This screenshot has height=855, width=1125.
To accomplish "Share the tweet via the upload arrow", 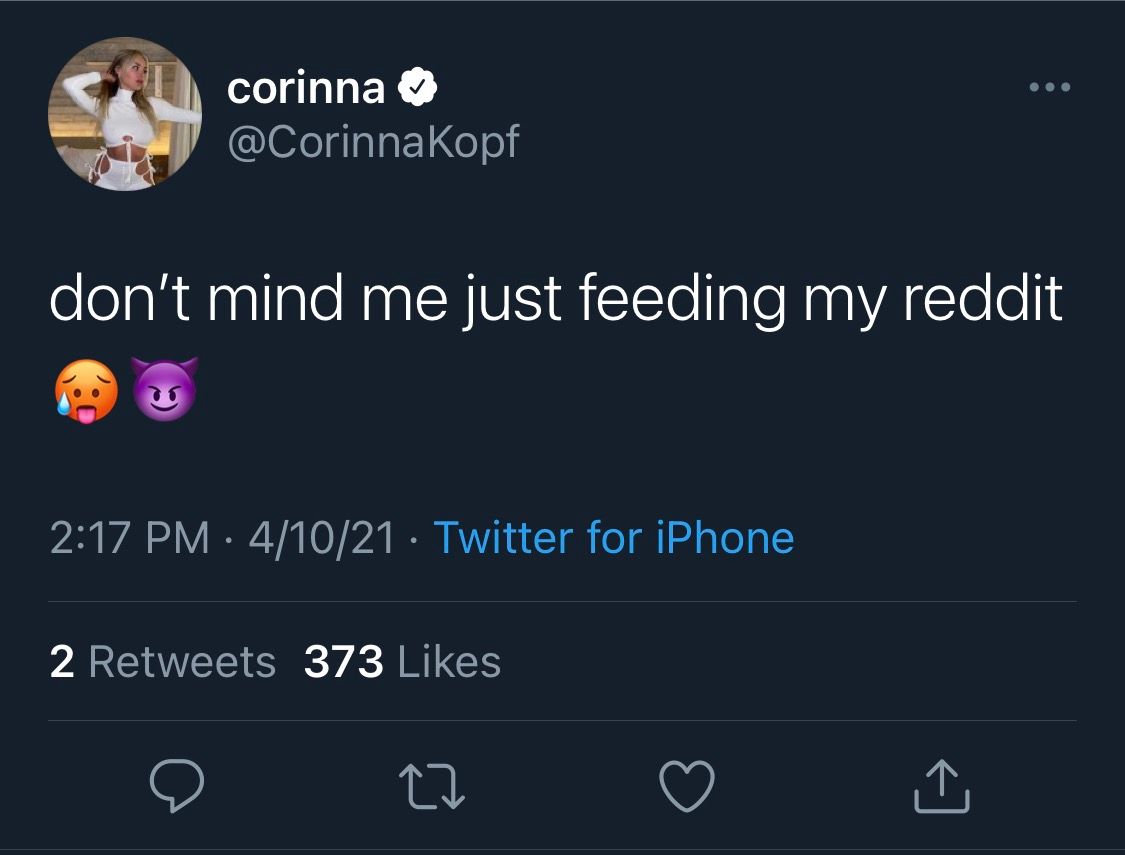I will click(941, 787).
